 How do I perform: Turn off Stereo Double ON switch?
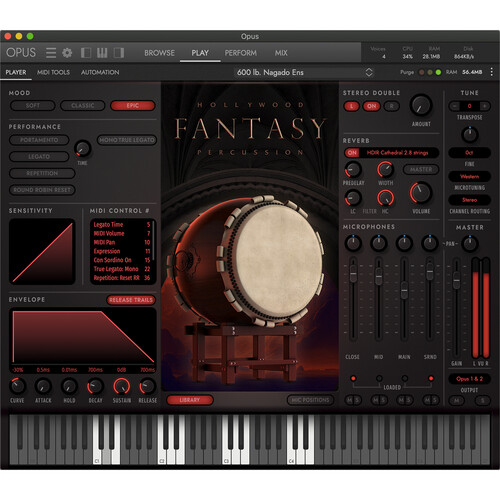point(372,106)
